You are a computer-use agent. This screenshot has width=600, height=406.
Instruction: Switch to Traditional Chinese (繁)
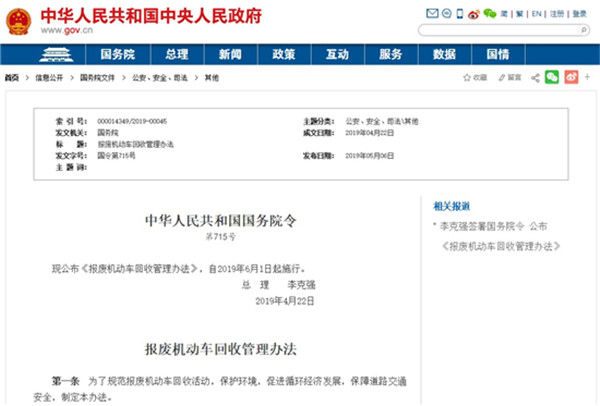519,14
